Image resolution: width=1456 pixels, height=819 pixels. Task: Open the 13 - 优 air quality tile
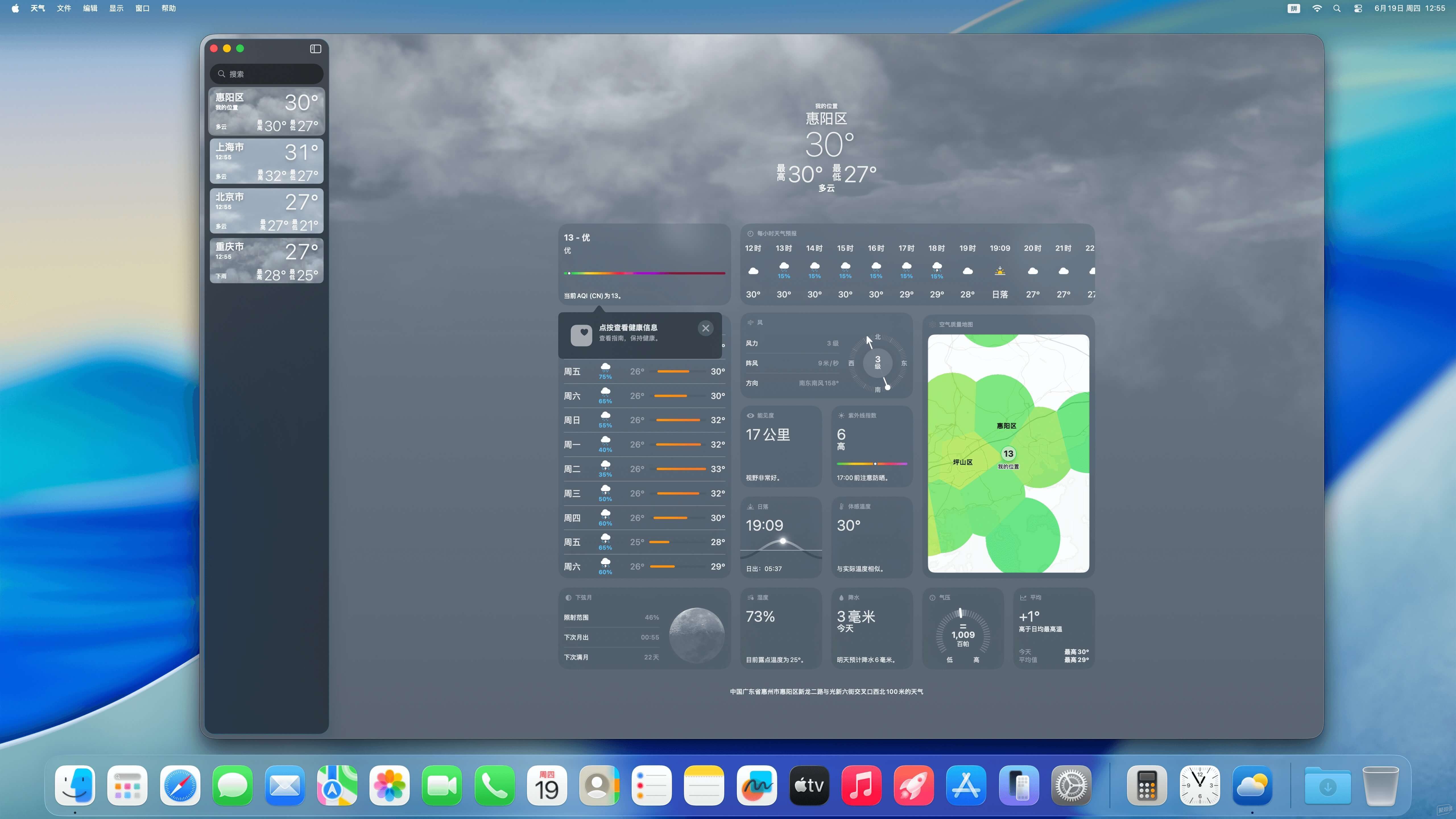pyautogui.click(x=644, y=264)
